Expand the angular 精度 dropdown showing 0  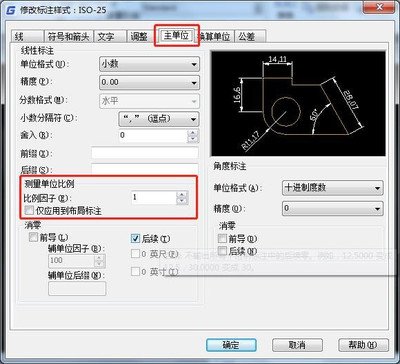(x=332, y=208)
